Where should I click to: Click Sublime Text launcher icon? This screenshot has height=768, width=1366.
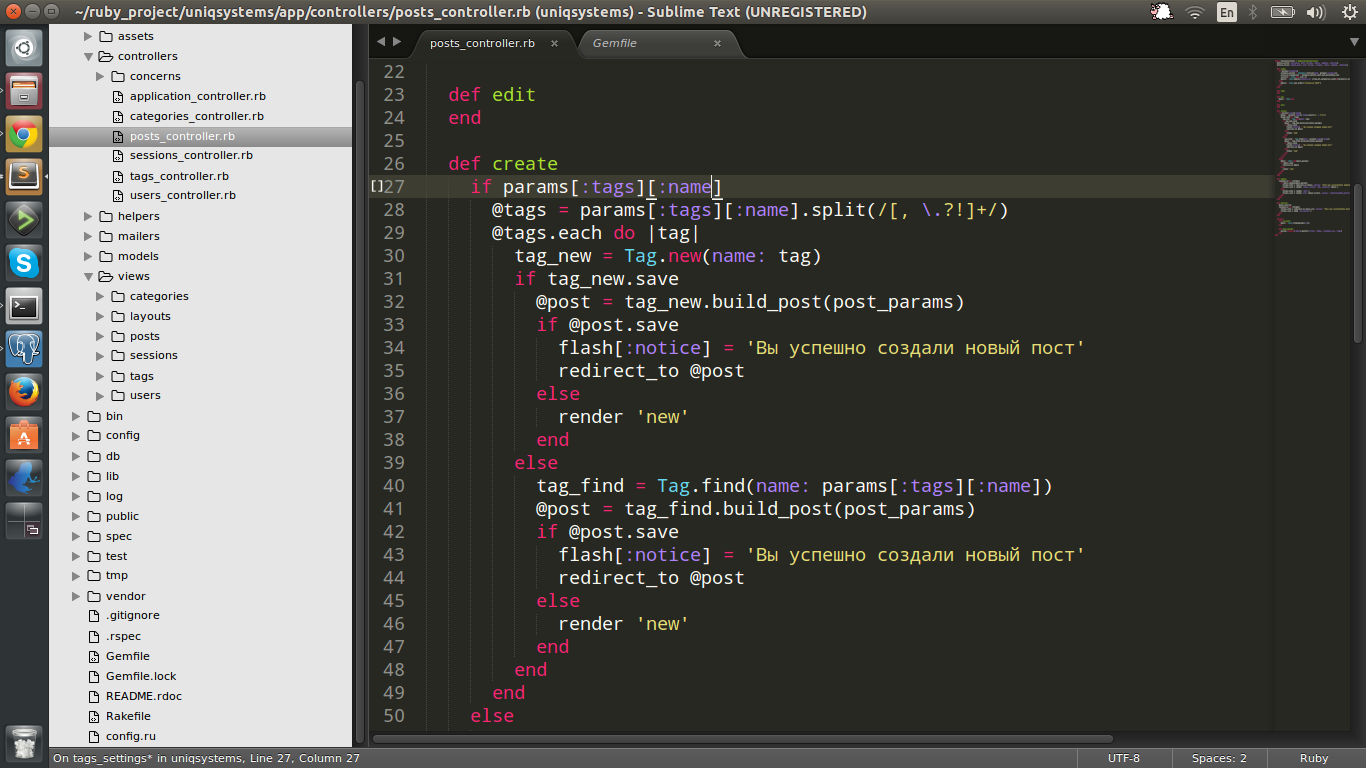24,177
